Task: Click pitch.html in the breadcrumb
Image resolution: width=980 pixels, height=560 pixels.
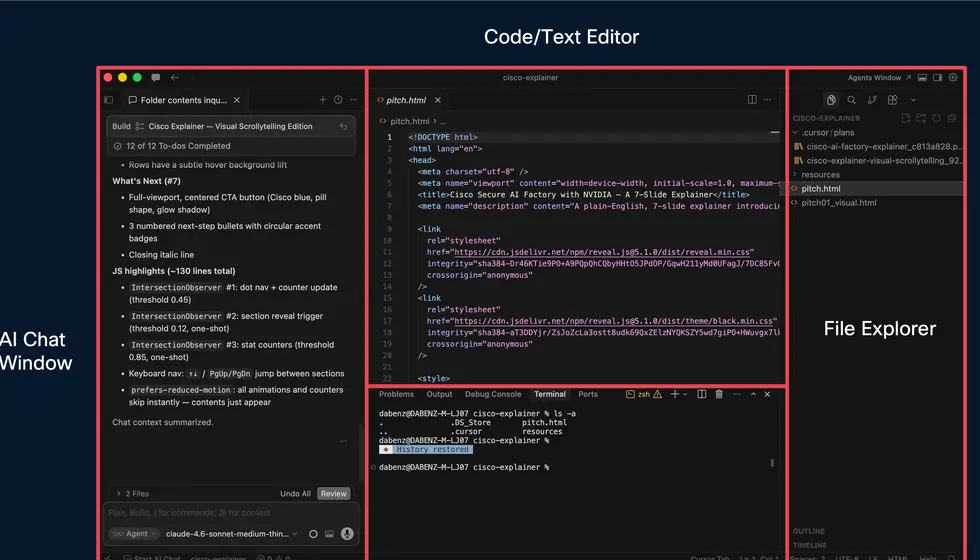Action: [409, 121]
